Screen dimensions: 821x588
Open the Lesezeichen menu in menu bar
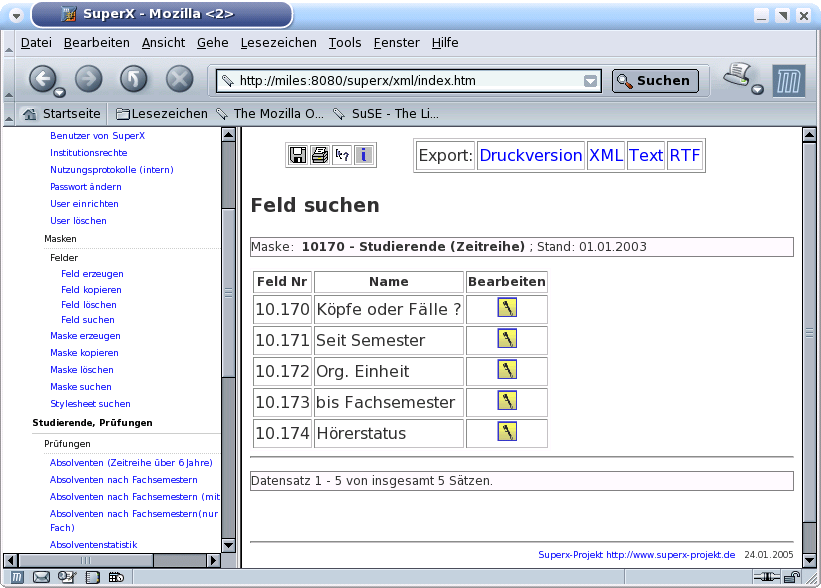click(x=279, y=42)
